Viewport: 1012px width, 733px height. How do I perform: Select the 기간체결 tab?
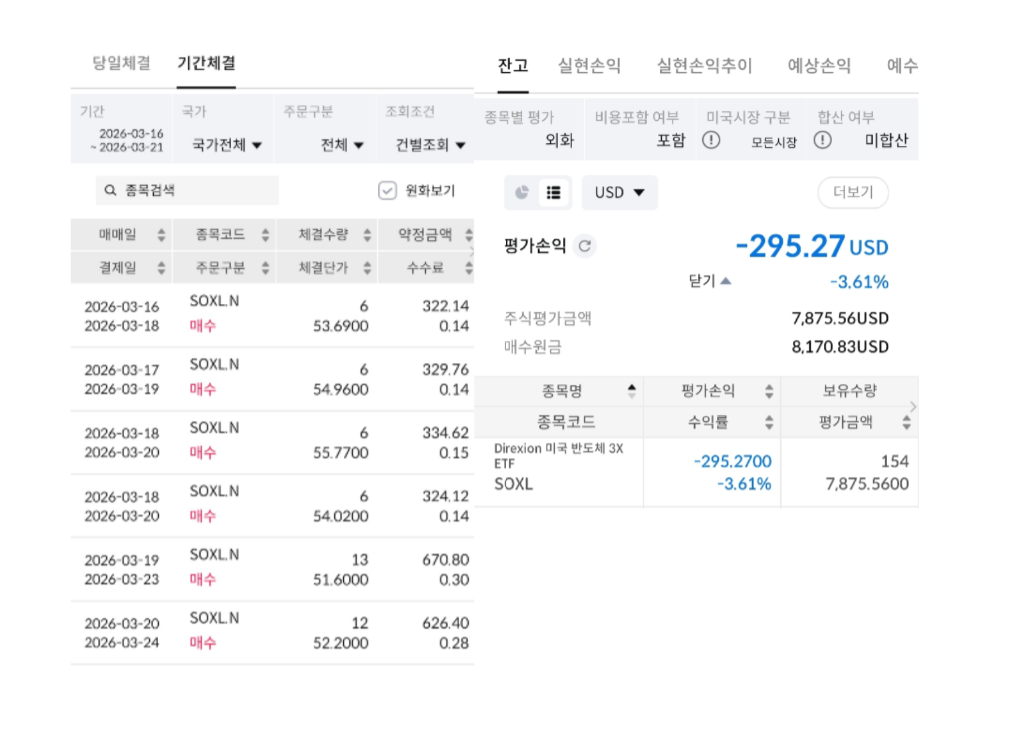pos(207,63)
